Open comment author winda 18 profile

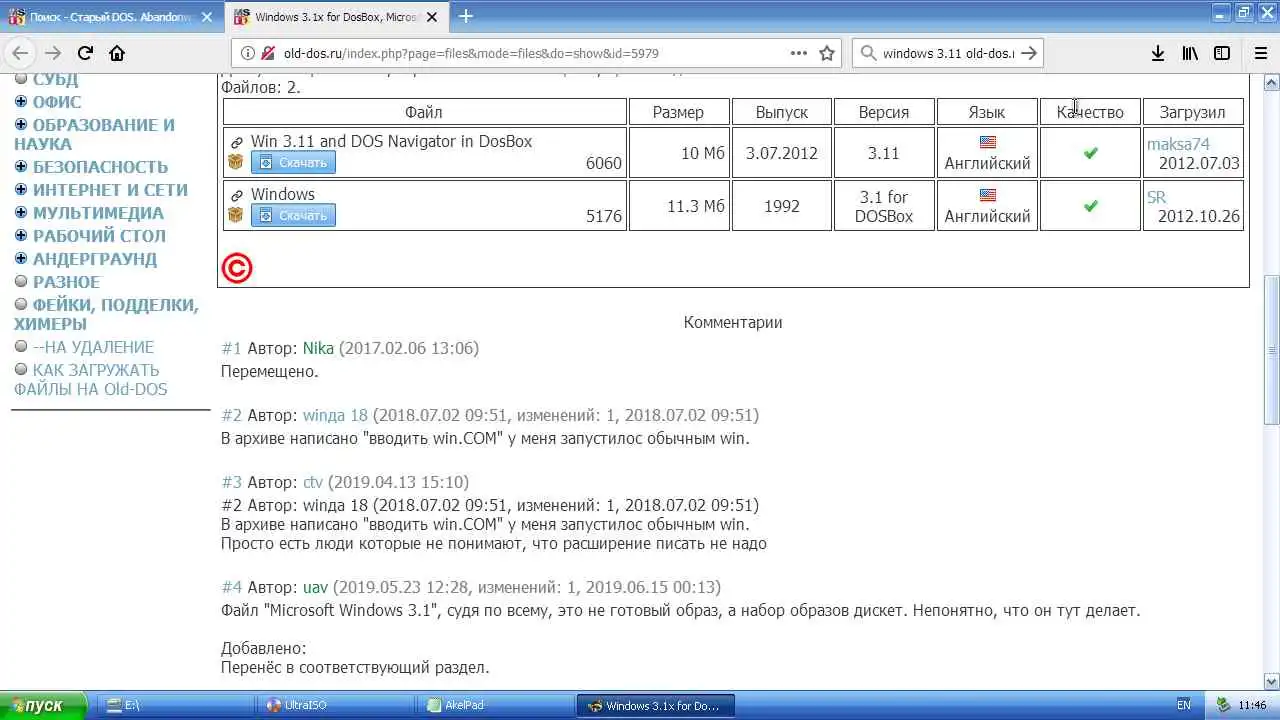click(x=335, y=415)
